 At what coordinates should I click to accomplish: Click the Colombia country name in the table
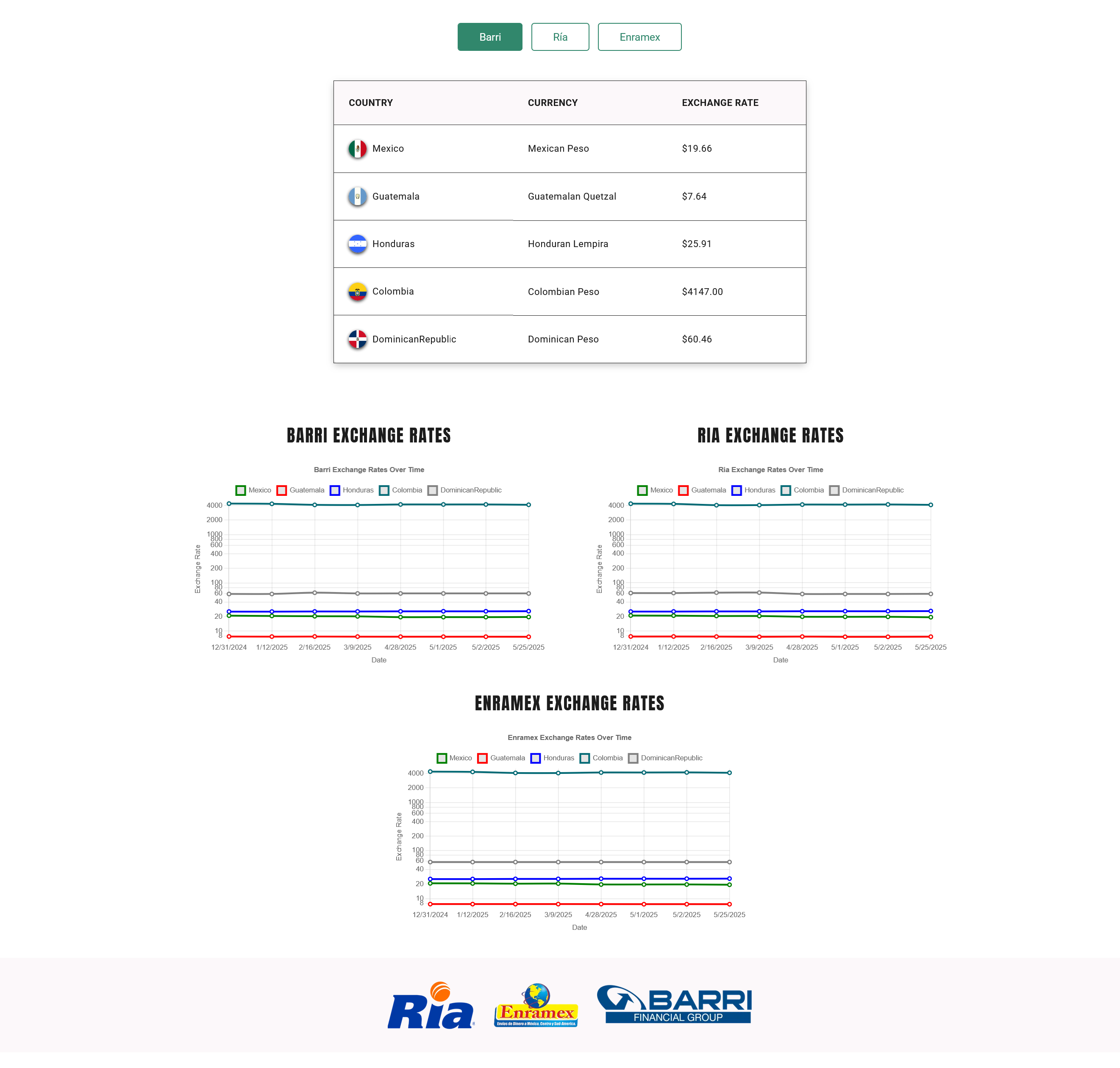393,292
